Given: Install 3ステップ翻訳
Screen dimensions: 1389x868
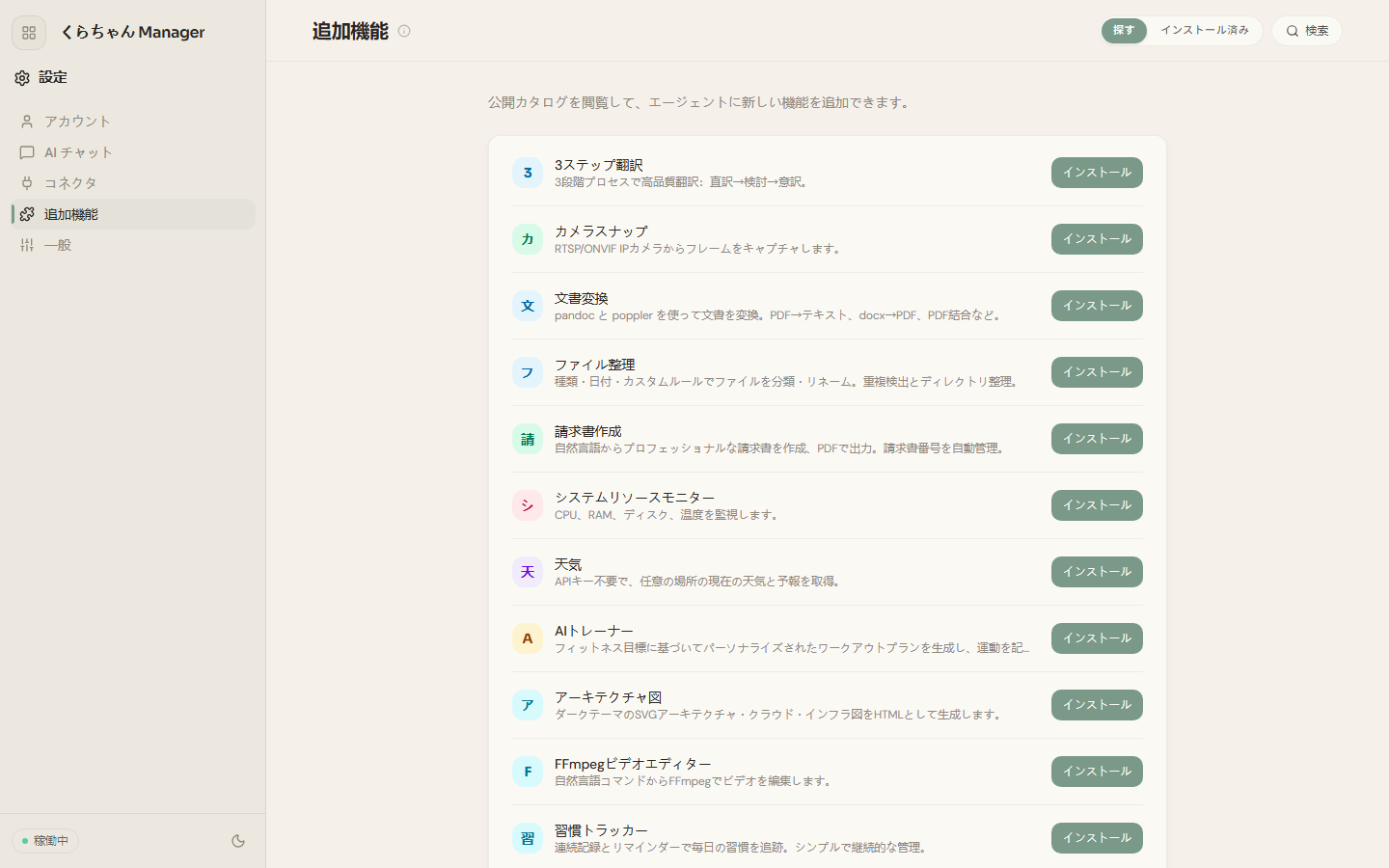Looking at the screenshot, I should pos(1097,173).
